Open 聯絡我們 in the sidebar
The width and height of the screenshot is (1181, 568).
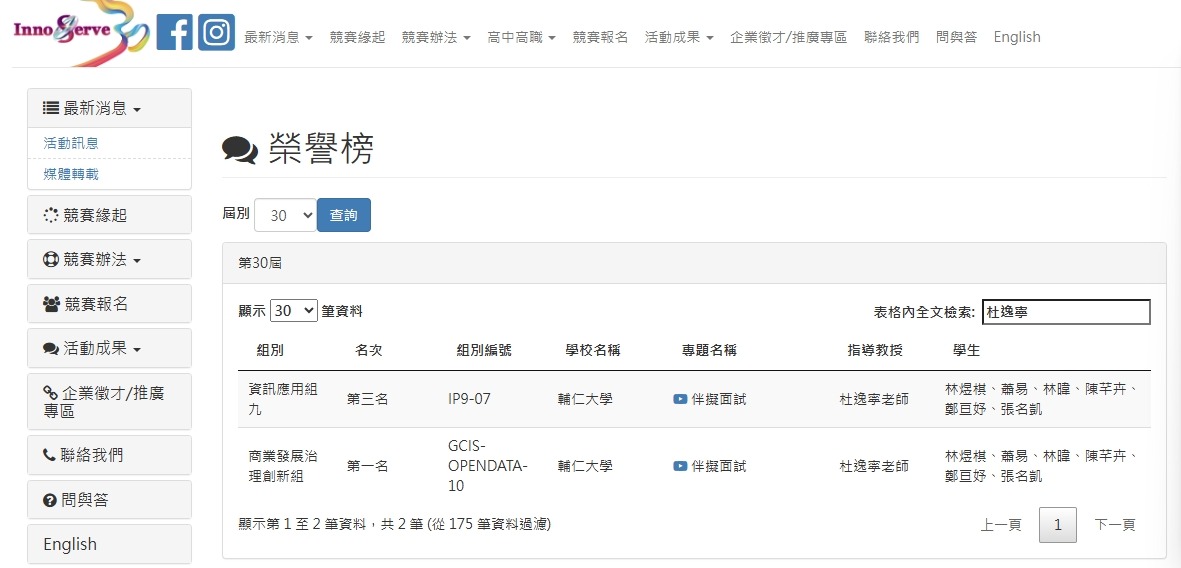coord(109,455)
